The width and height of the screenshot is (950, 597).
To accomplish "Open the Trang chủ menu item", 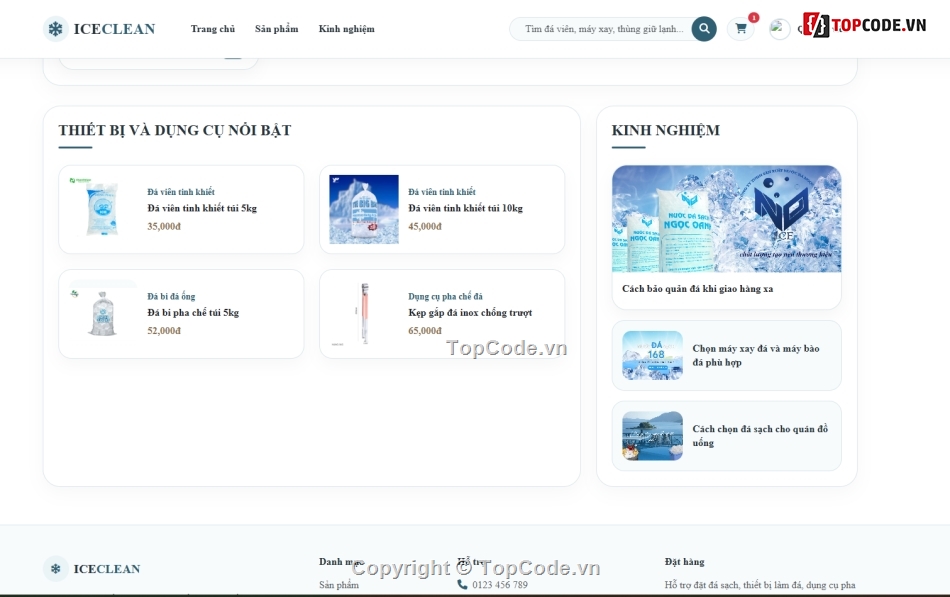I will [x=213, y=28].
